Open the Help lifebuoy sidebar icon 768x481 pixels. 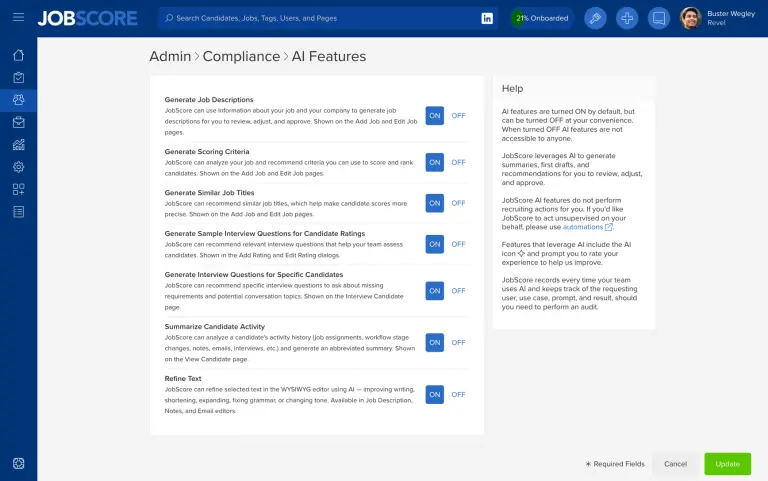click(x=19, y=463)
